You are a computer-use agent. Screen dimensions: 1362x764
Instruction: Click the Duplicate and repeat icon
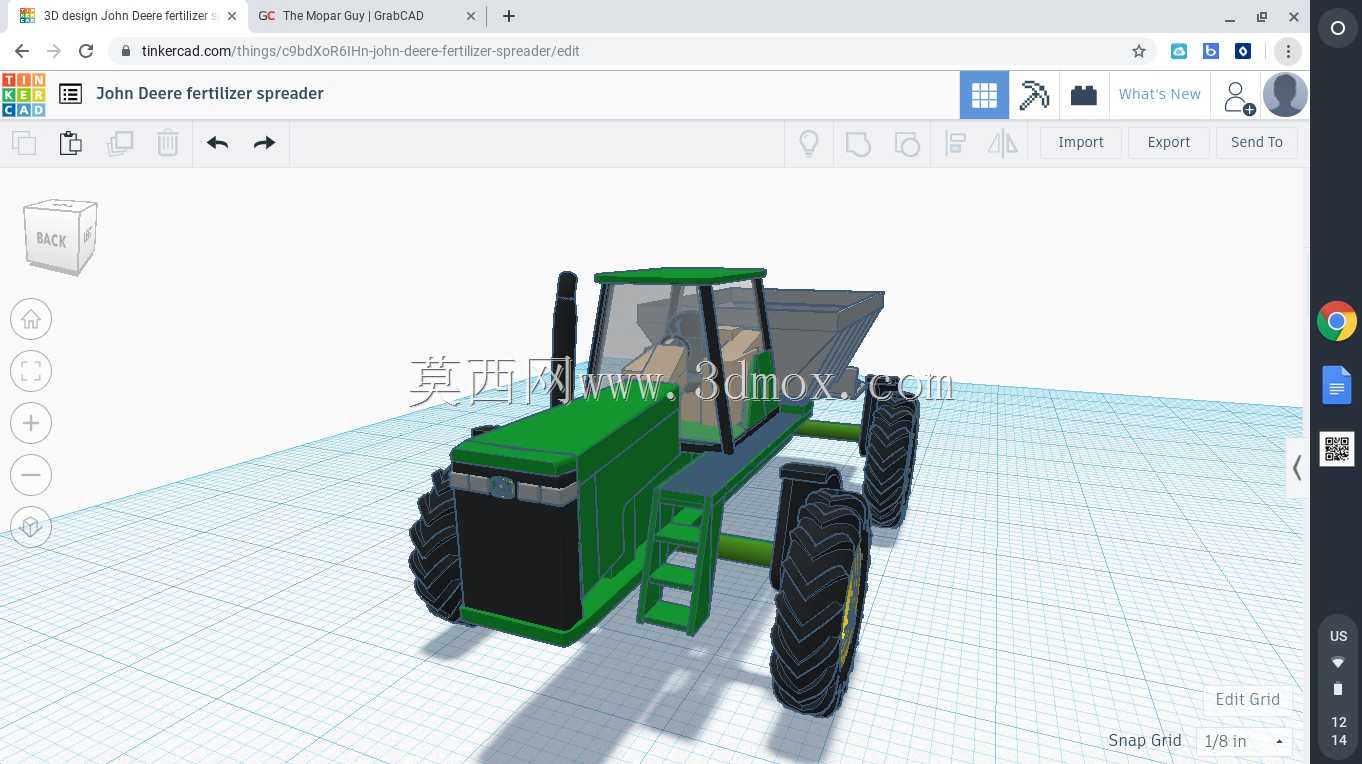tap(120, 143)
